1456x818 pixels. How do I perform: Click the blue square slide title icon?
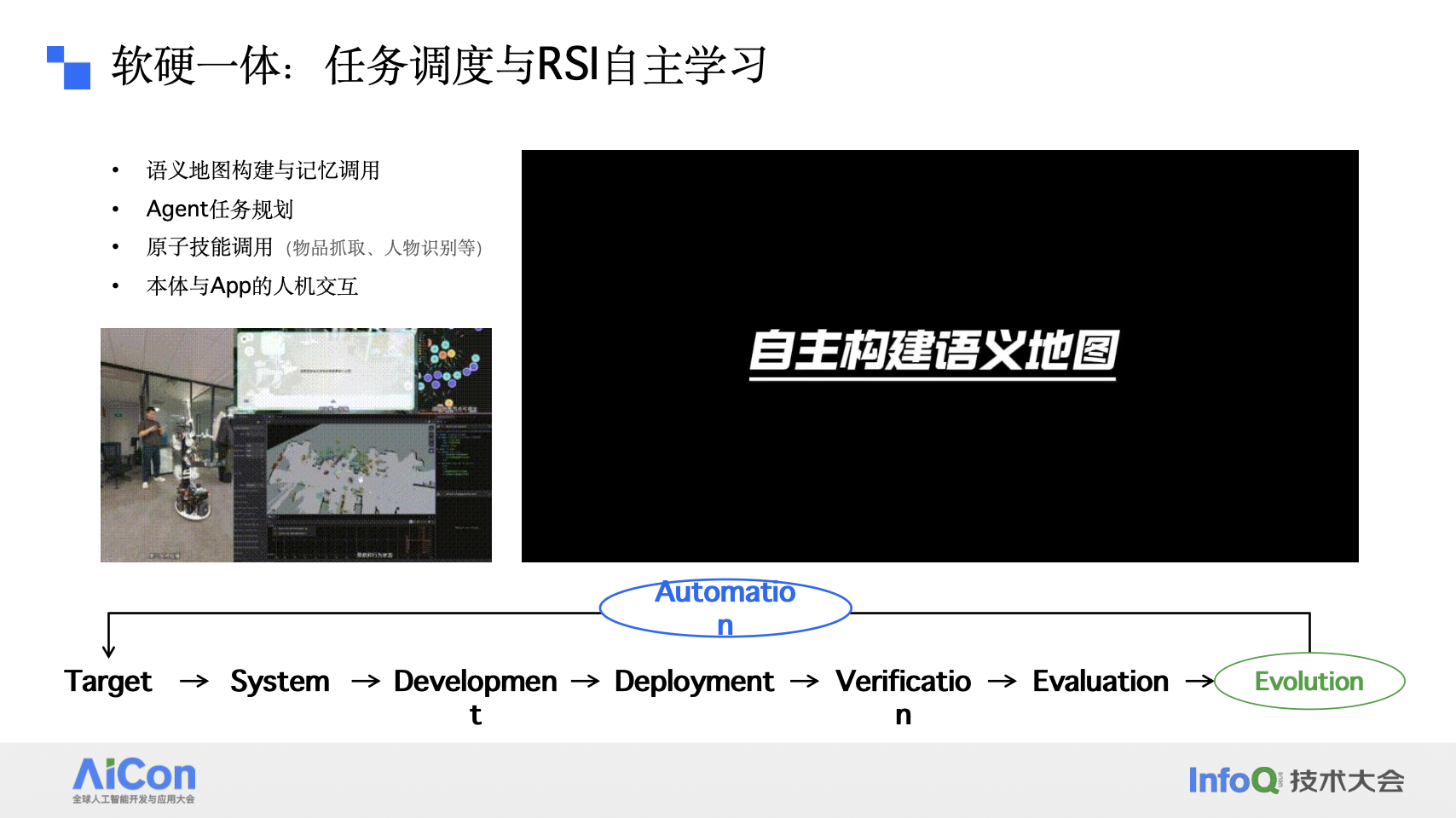[68, 67]
